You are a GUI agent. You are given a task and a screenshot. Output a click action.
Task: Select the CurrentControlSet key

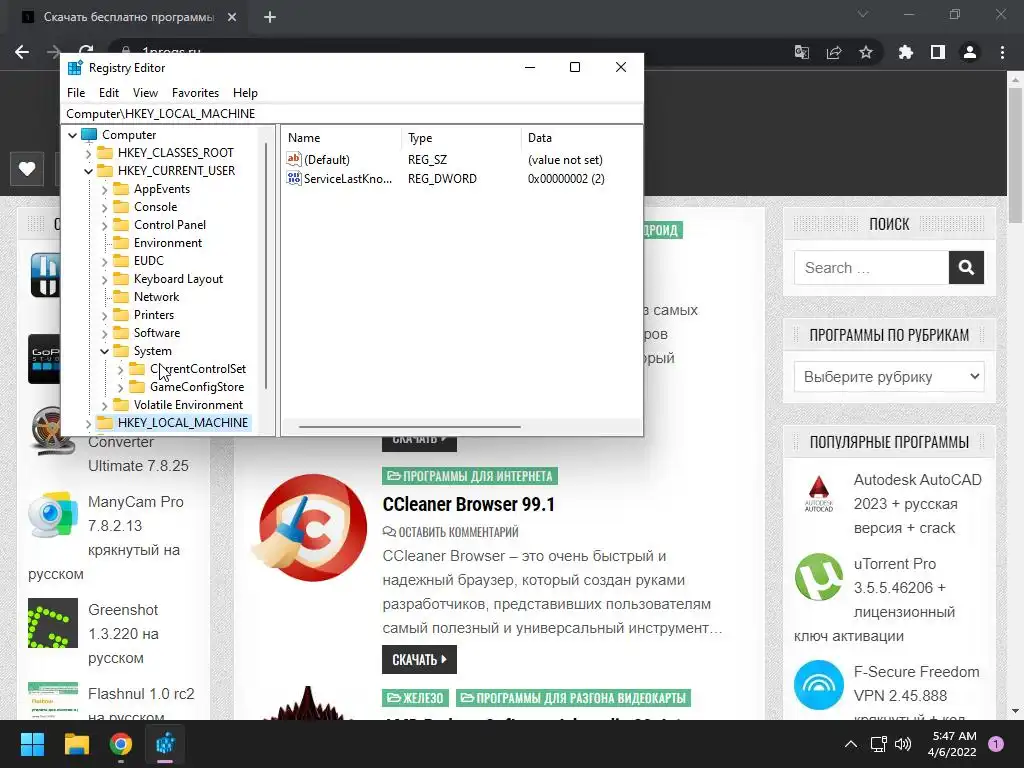pos(198,369)
